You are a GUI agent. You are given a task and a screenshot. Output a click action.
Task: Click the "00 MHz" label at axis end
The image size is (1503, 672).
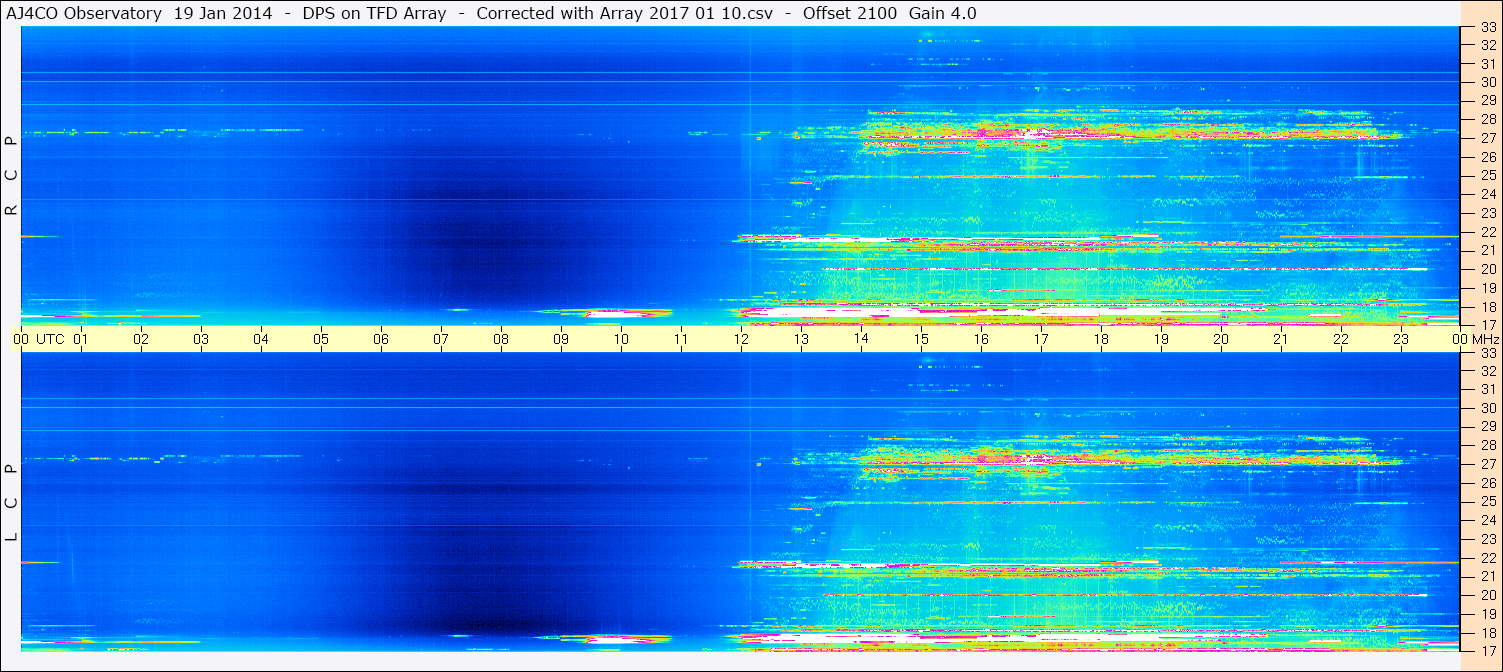tap(1476, 339)
